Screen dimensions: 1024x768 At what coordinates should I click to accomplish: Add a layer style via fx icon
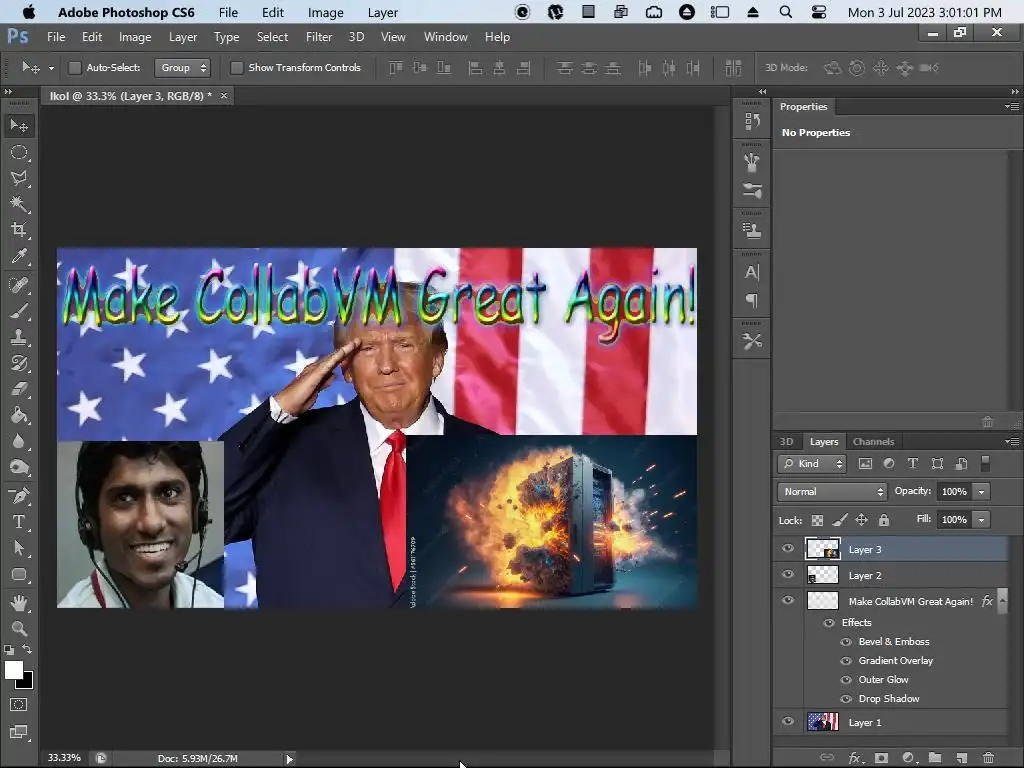[x=855, y=758]
